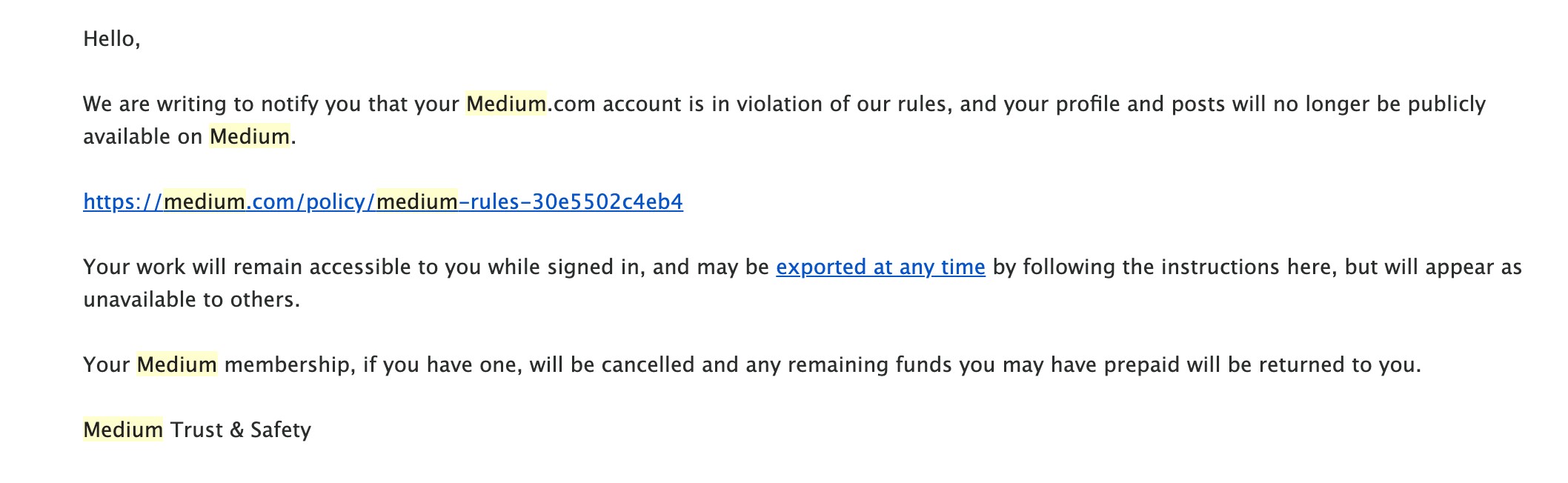Click the "unavailable to others." text
Viewport: 1568px width, 483px height.
click(191, 299)
